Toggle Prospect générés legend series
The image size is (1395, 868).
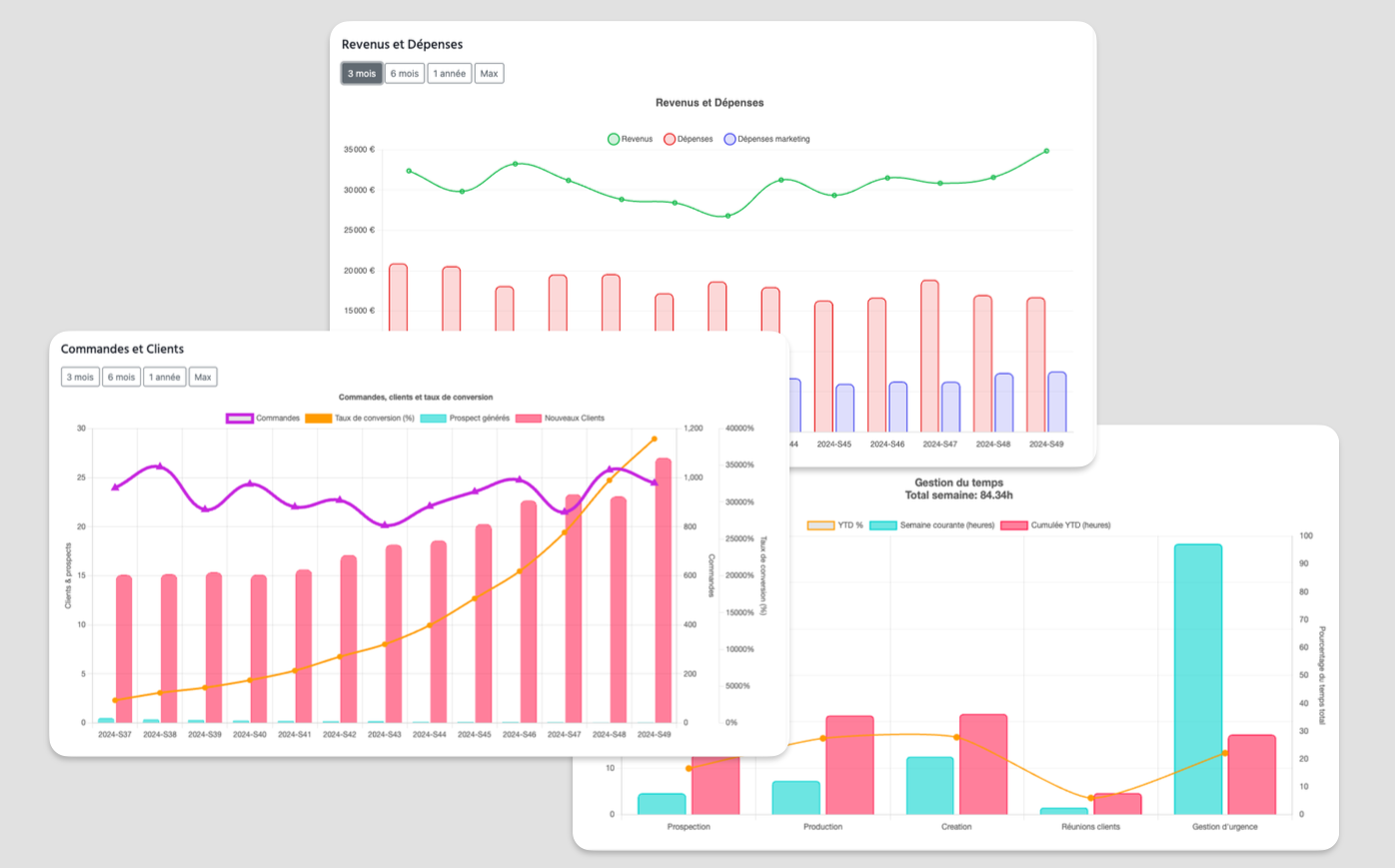tap(465, 419)
